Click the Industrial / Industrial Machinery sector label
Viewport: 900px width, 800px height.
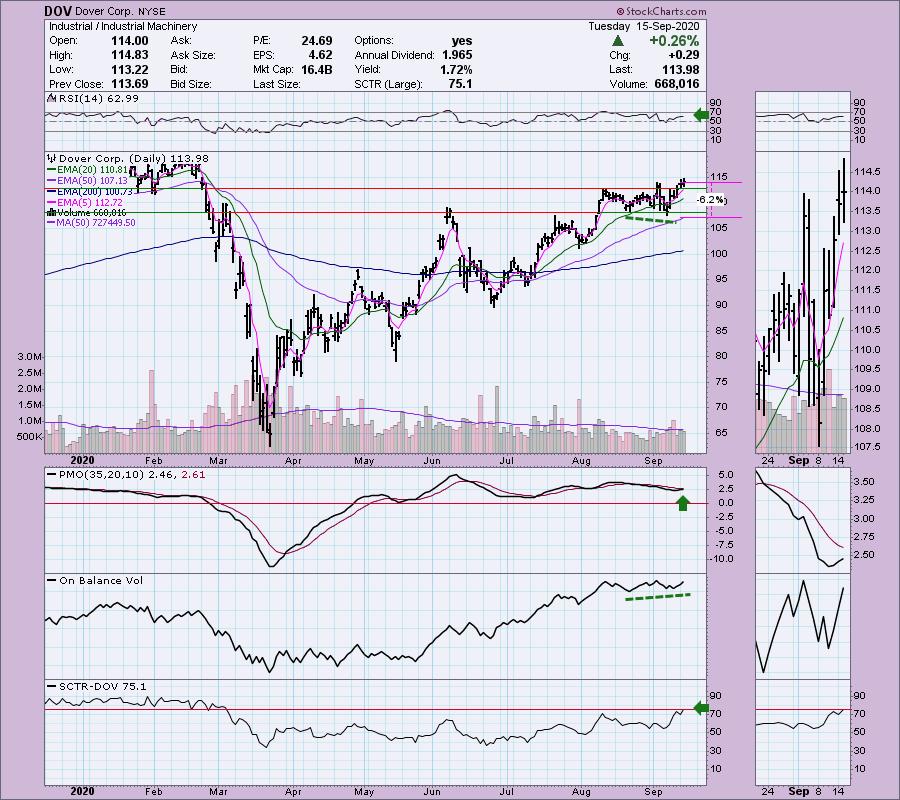(x=123, y=26)
